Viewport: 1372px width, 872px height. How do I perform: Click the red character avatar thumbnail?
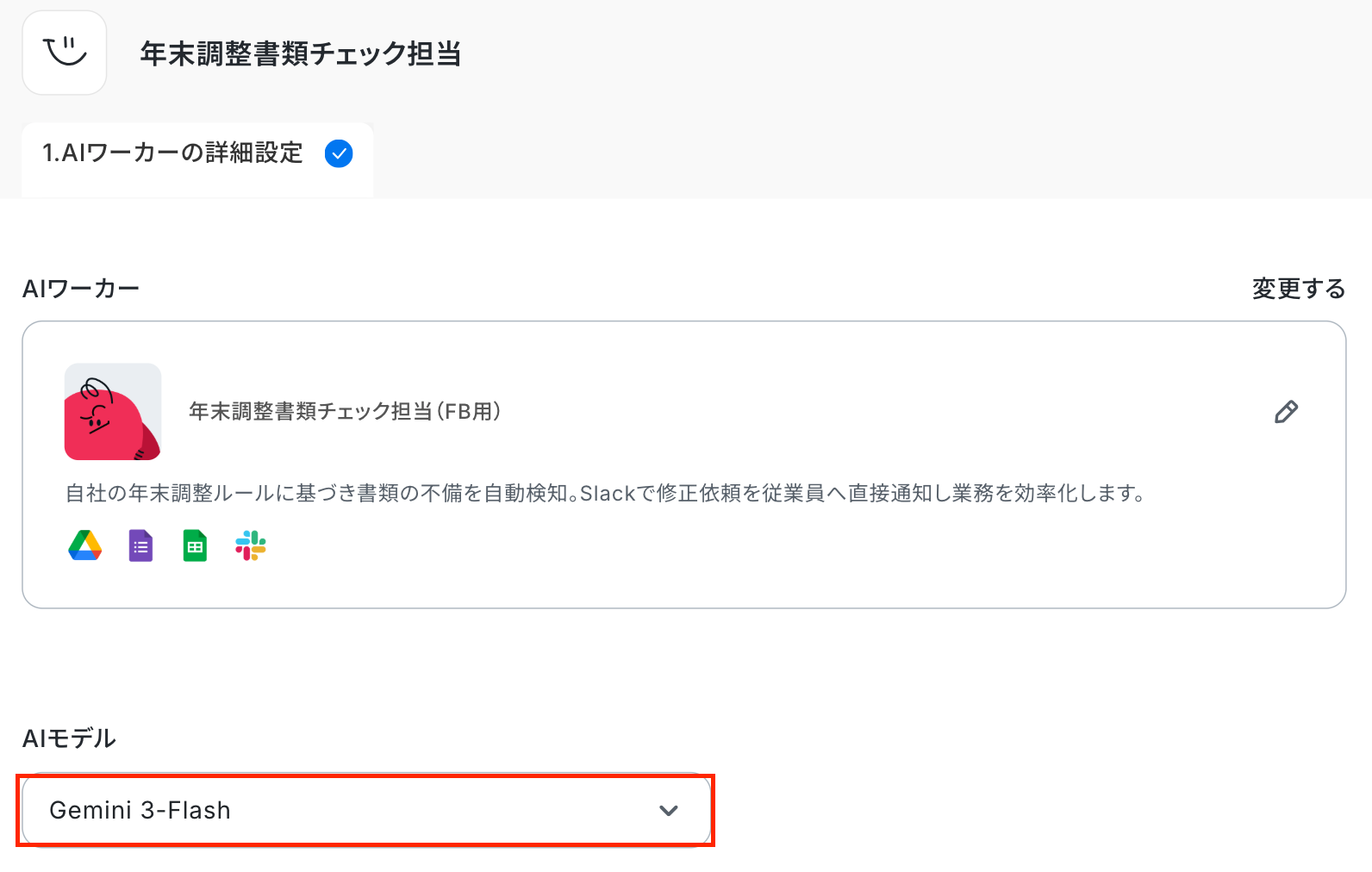pos(113,412)
